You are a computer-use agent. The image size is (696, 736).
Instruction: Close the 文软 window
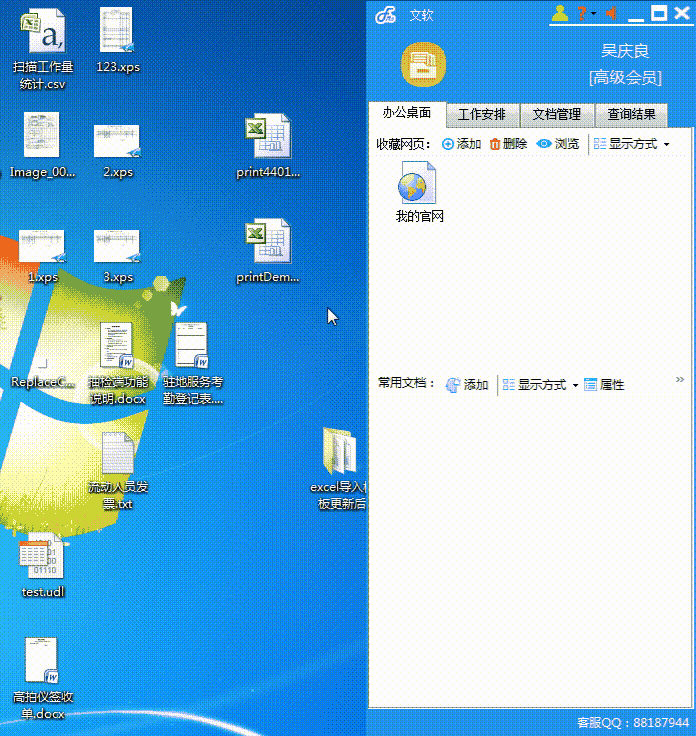tap(681, 13)
